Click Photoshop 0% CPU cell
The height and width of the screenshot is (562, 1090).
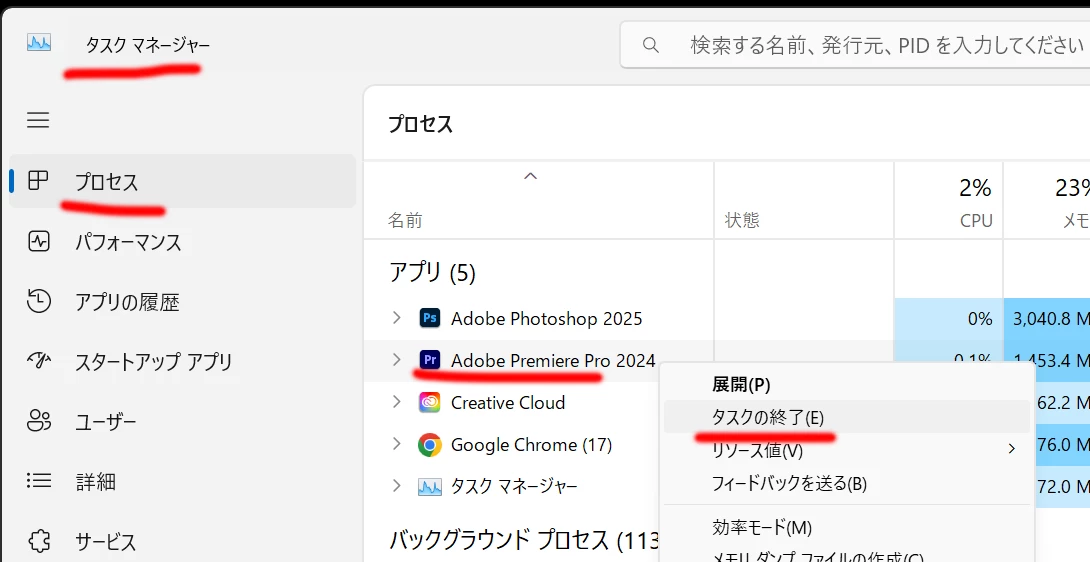948,319
